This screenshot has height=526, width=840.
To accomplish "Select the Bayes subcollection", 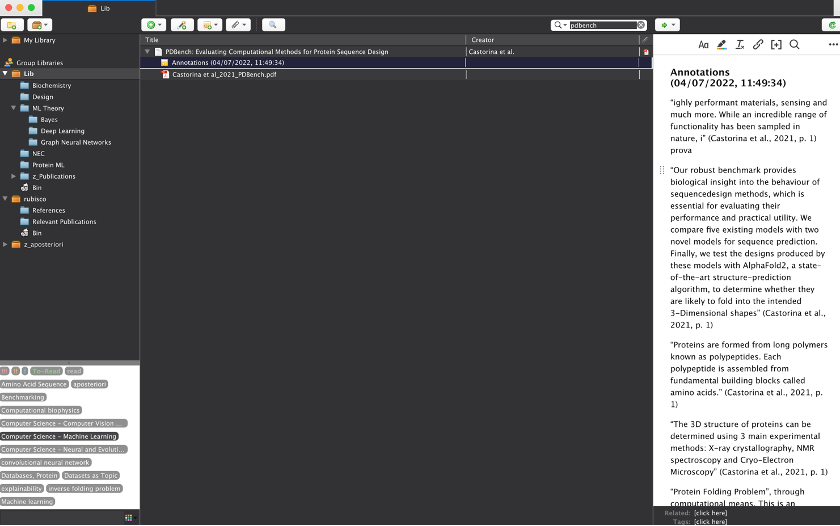I will (x=49, y=119).
